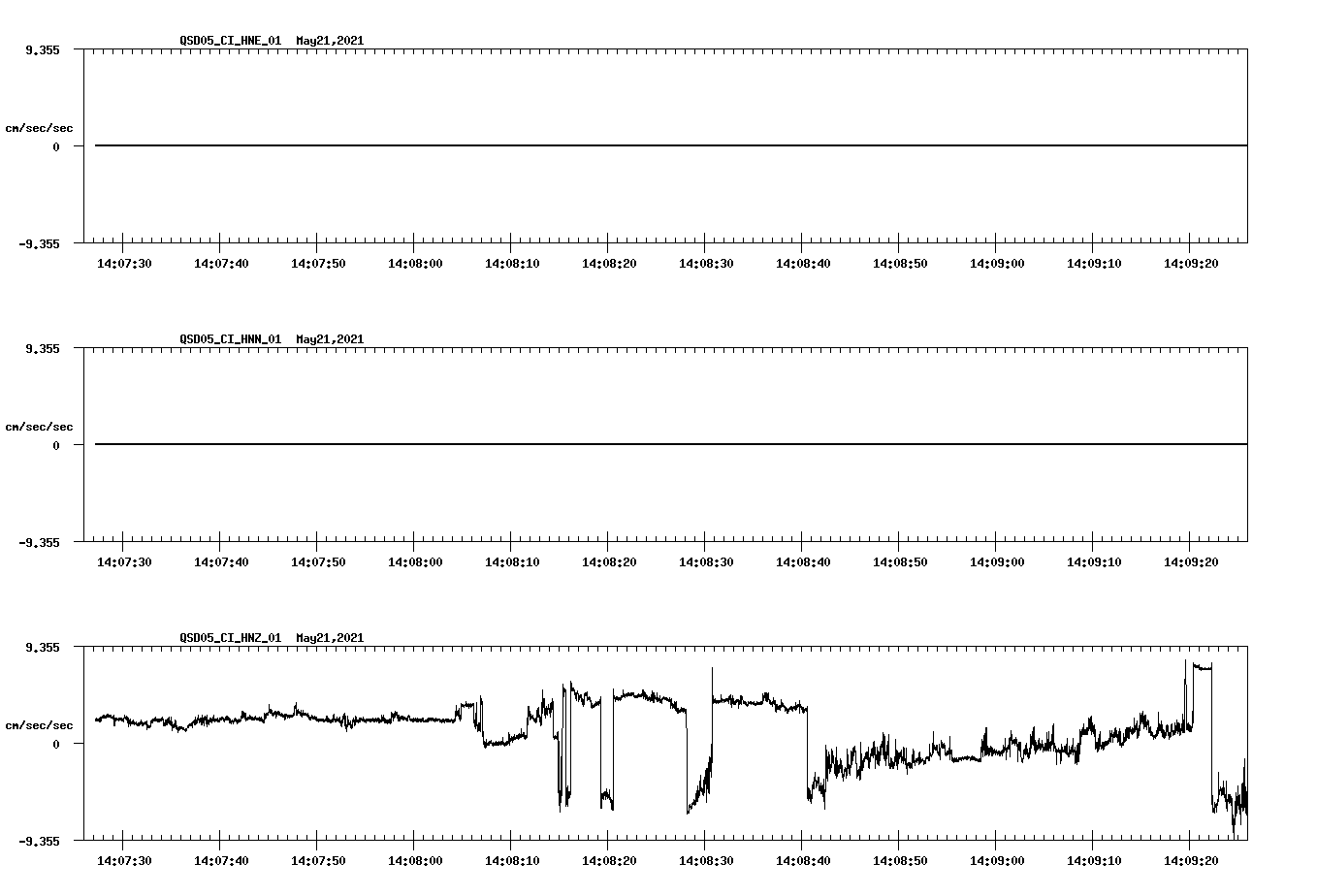This screenshot has height=896, width=1317.
Task: Click -9.355 lower limit on HNN chart
Action: (x=40, y=542)
